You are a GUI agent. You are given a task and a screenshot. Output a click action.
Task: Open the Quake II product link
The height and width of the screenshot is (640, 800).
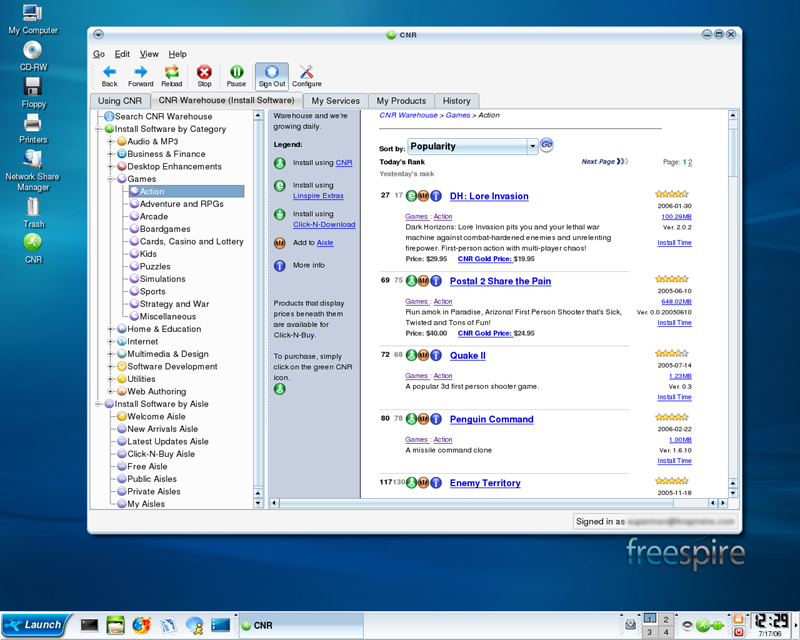[467, 355]
